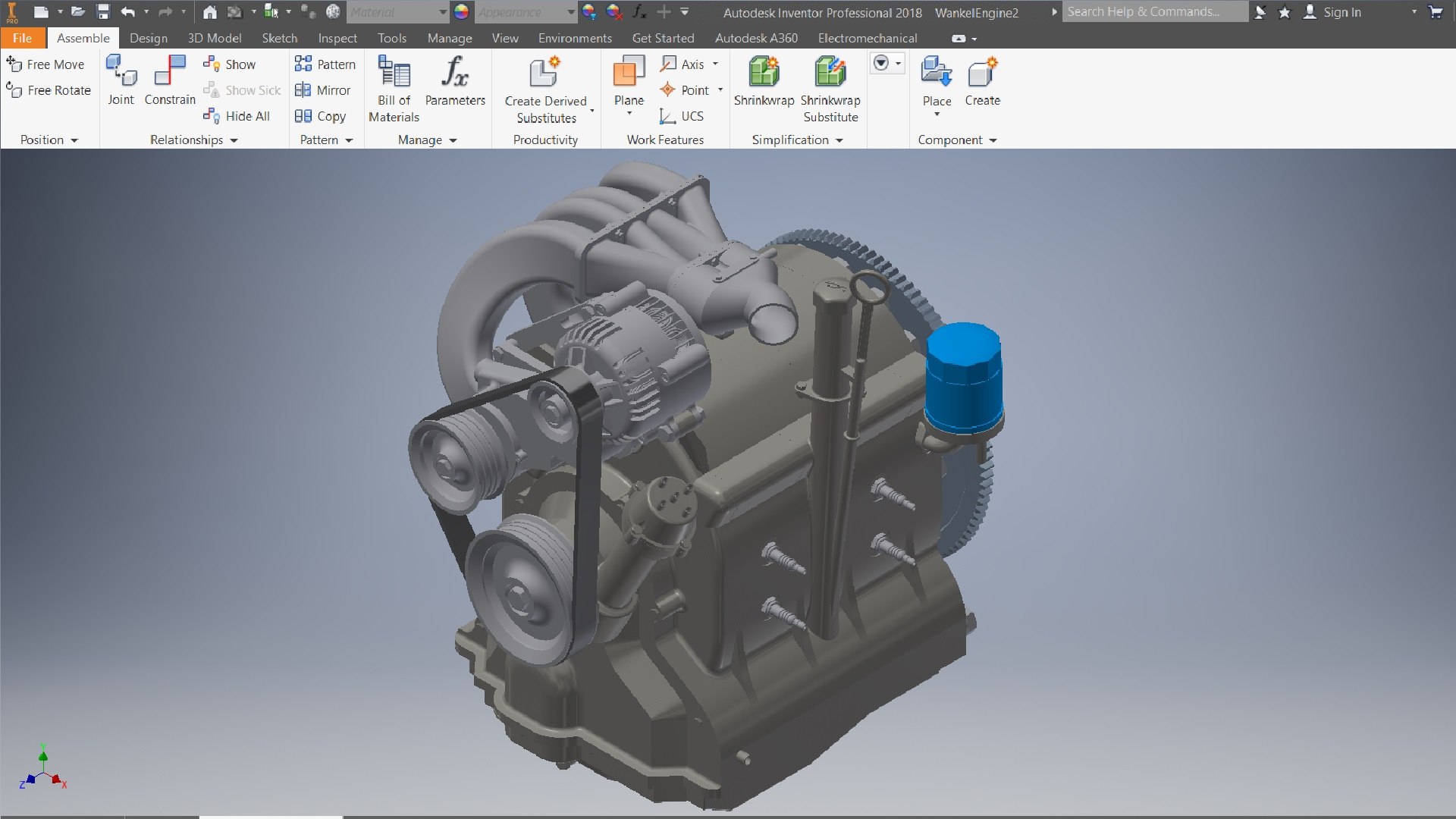Open the Appearance dropdown
This screenshot has width=1456, height=819.
click(x=526, y=12)
